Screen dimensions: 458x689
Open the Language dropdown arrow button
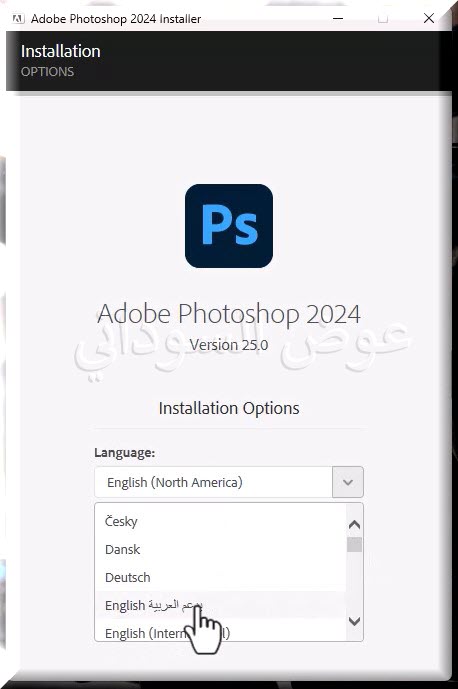click(x=348, y=482)
